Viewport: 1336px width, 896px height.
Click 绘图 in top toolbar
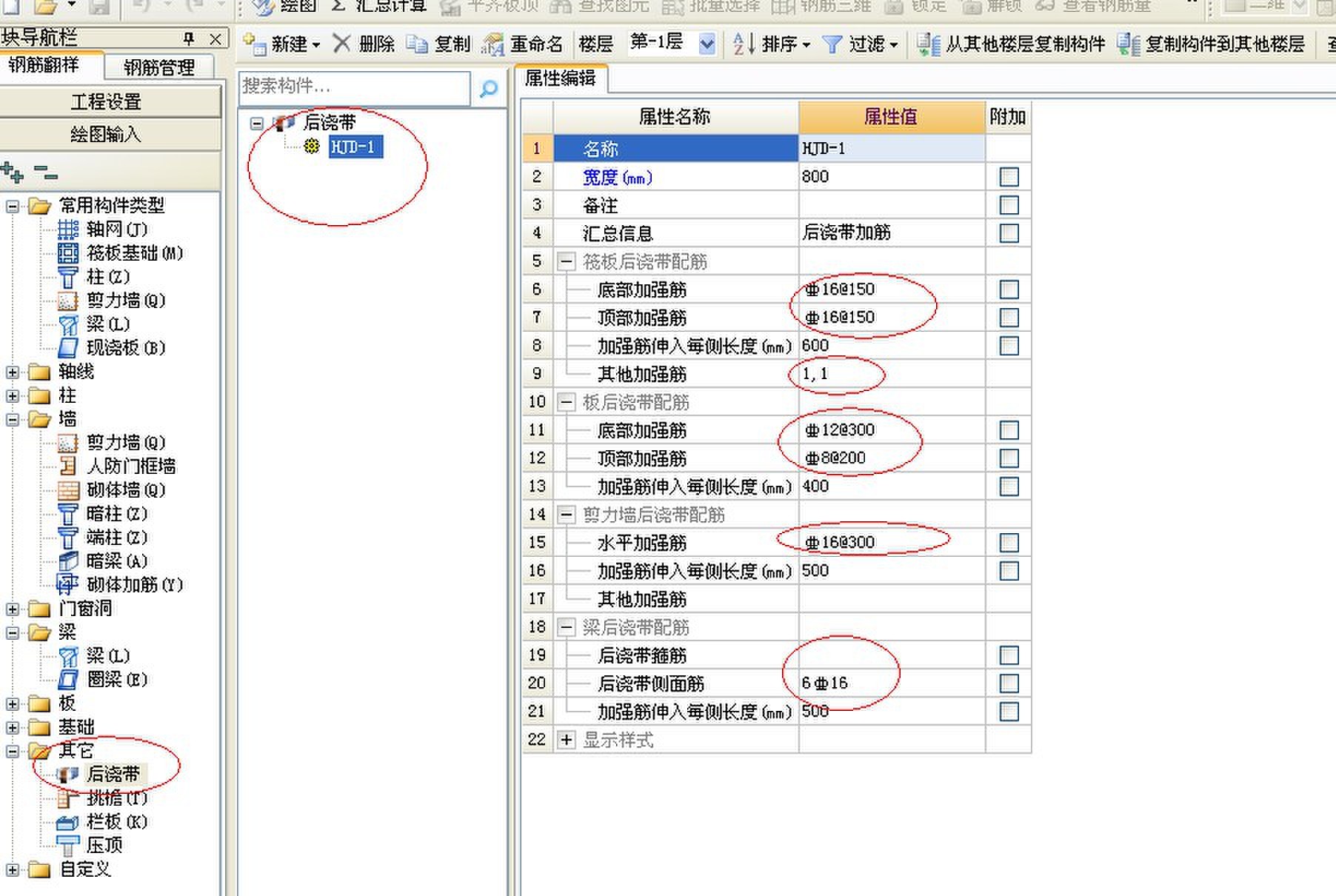click(x=284, y=7)
